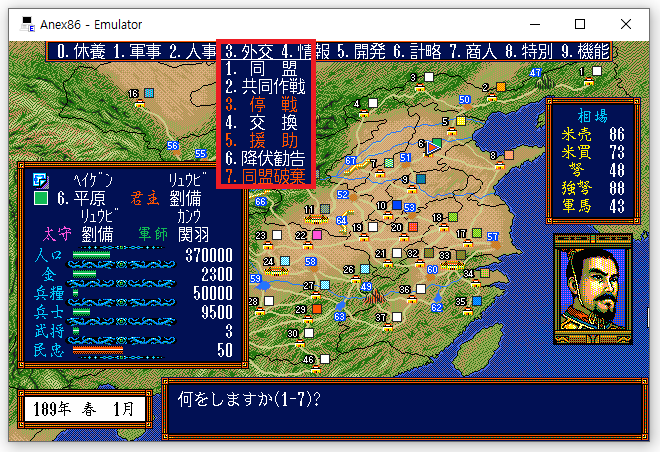Select city 9 teal marker

click(420, 179)
